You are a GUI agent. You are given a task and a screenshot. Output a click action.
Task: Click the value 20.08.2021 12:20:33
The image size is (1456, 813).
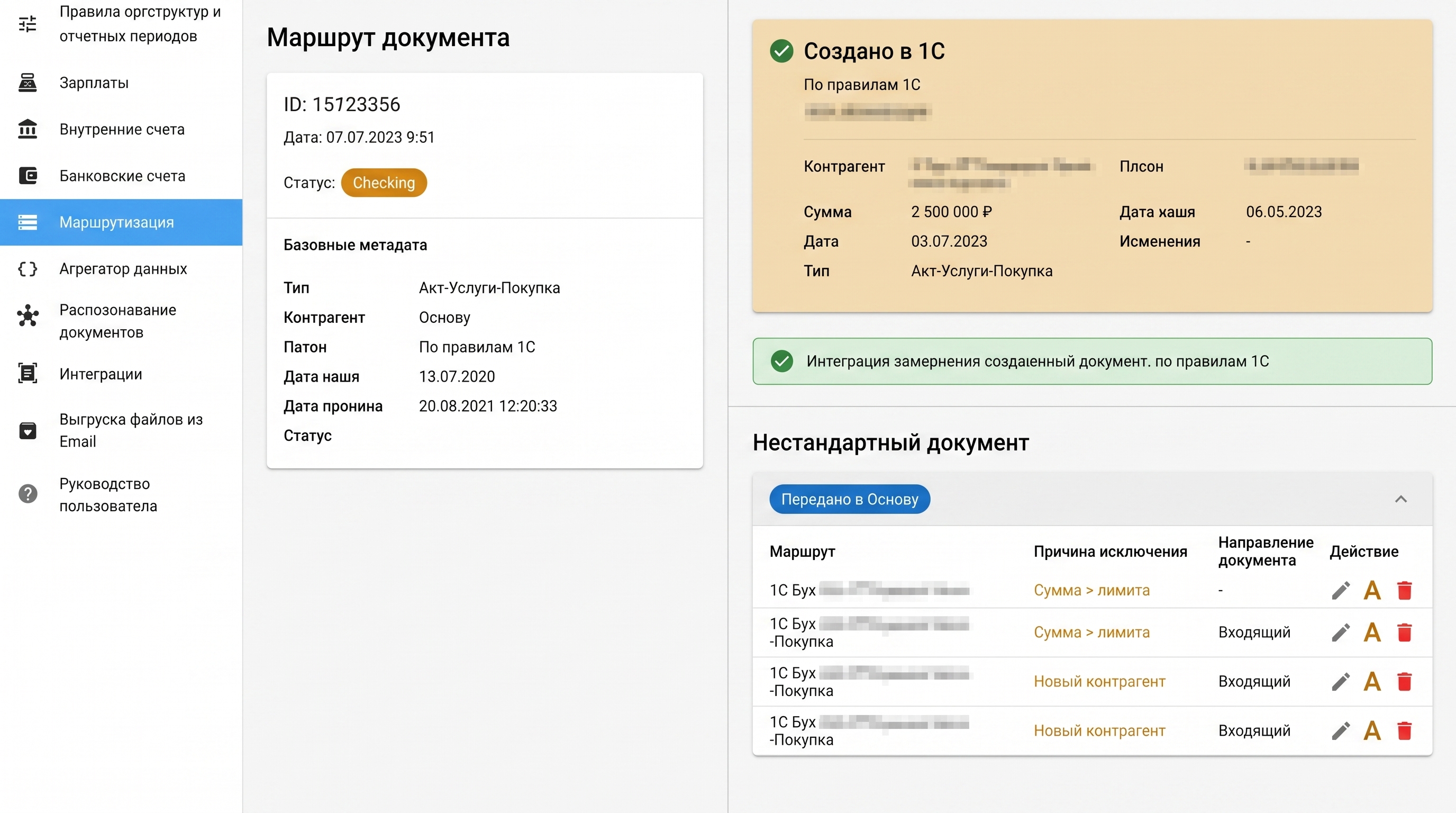488,406
